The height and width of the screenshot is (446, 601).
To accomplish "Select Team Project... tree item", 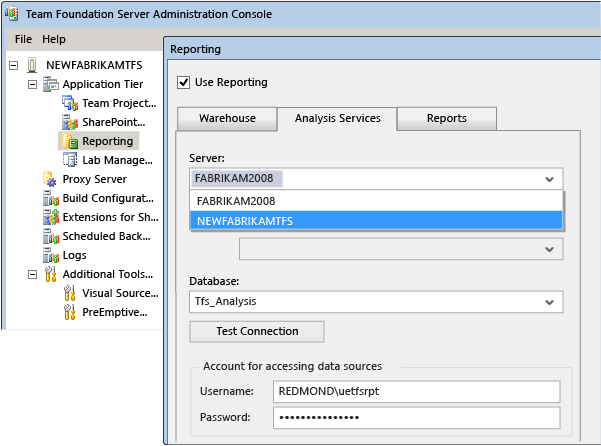I will click(x=119, y=103).
